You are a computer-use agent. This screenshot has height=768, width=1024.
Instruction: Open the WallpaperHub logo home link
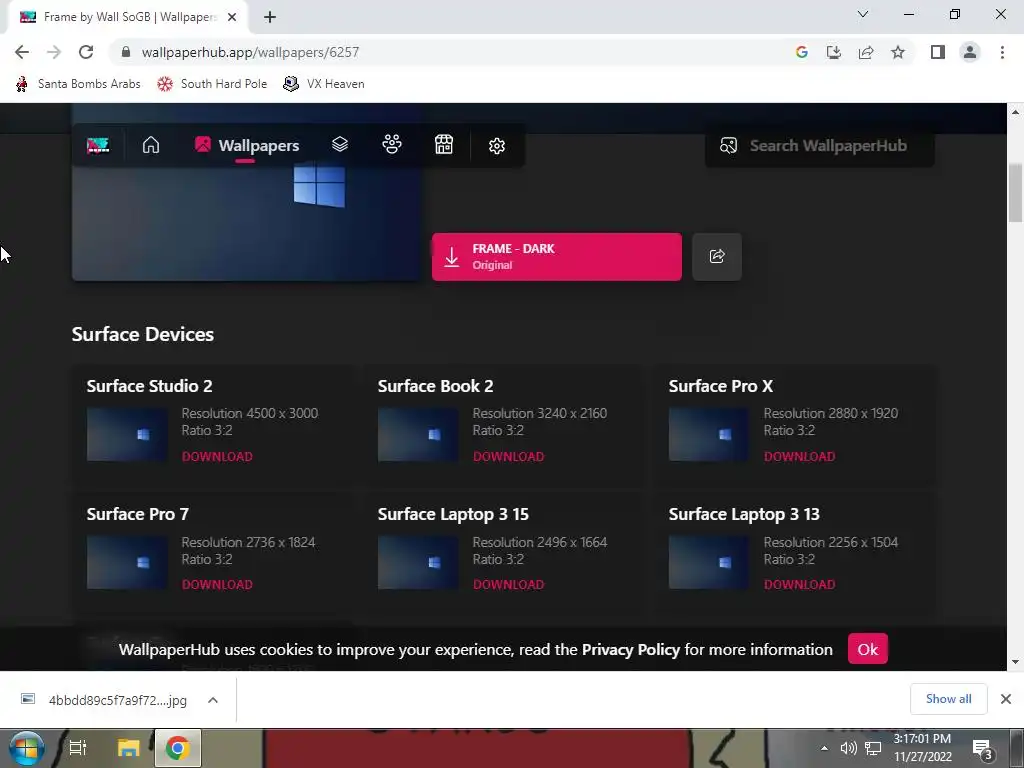point(98,145)
